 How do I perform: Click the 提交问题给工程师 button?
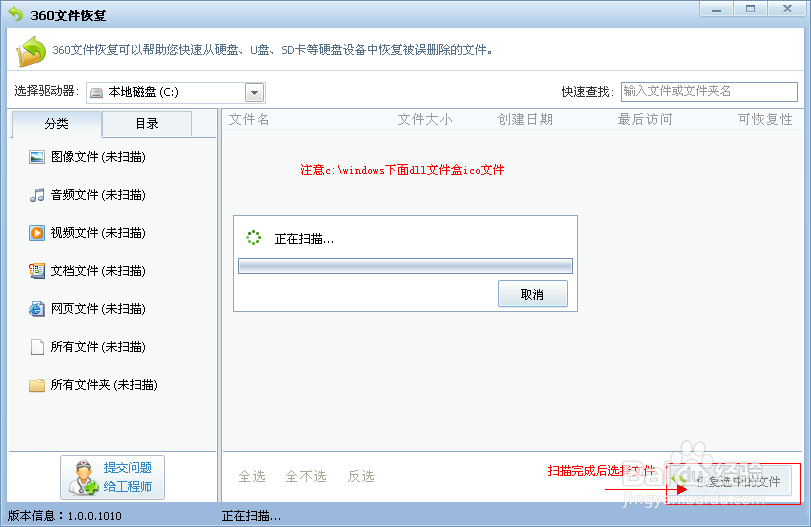pyautogui.click(x=112, y=477)
